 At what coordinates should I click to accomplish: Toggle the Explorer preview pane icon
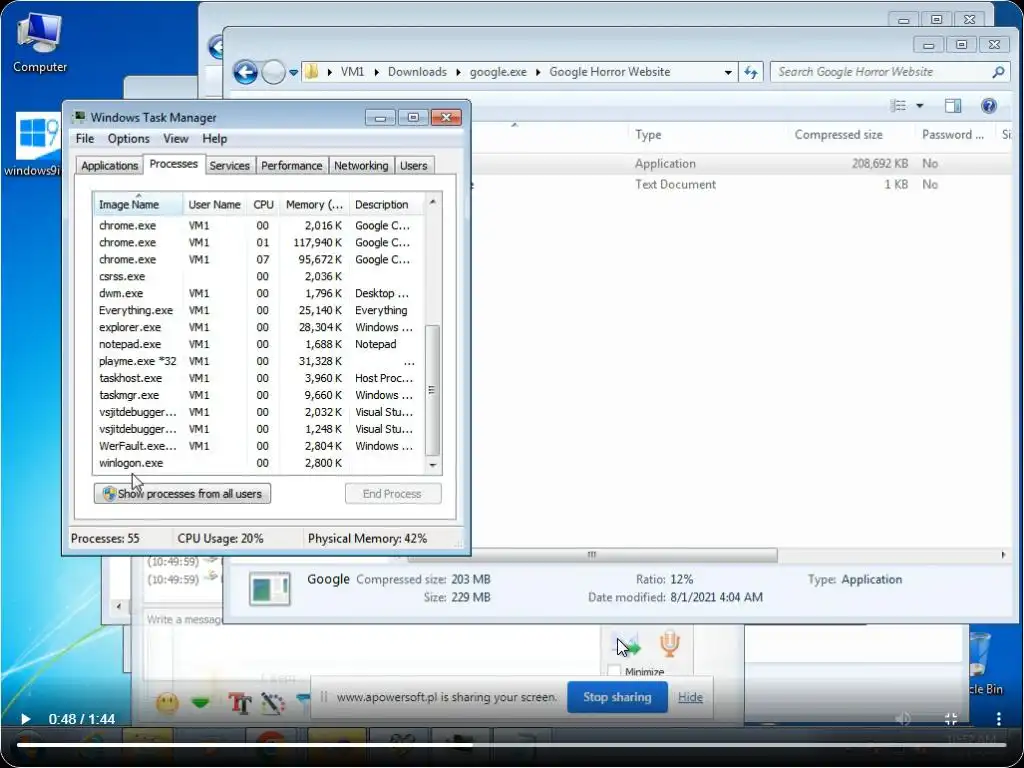click(953, 106)
